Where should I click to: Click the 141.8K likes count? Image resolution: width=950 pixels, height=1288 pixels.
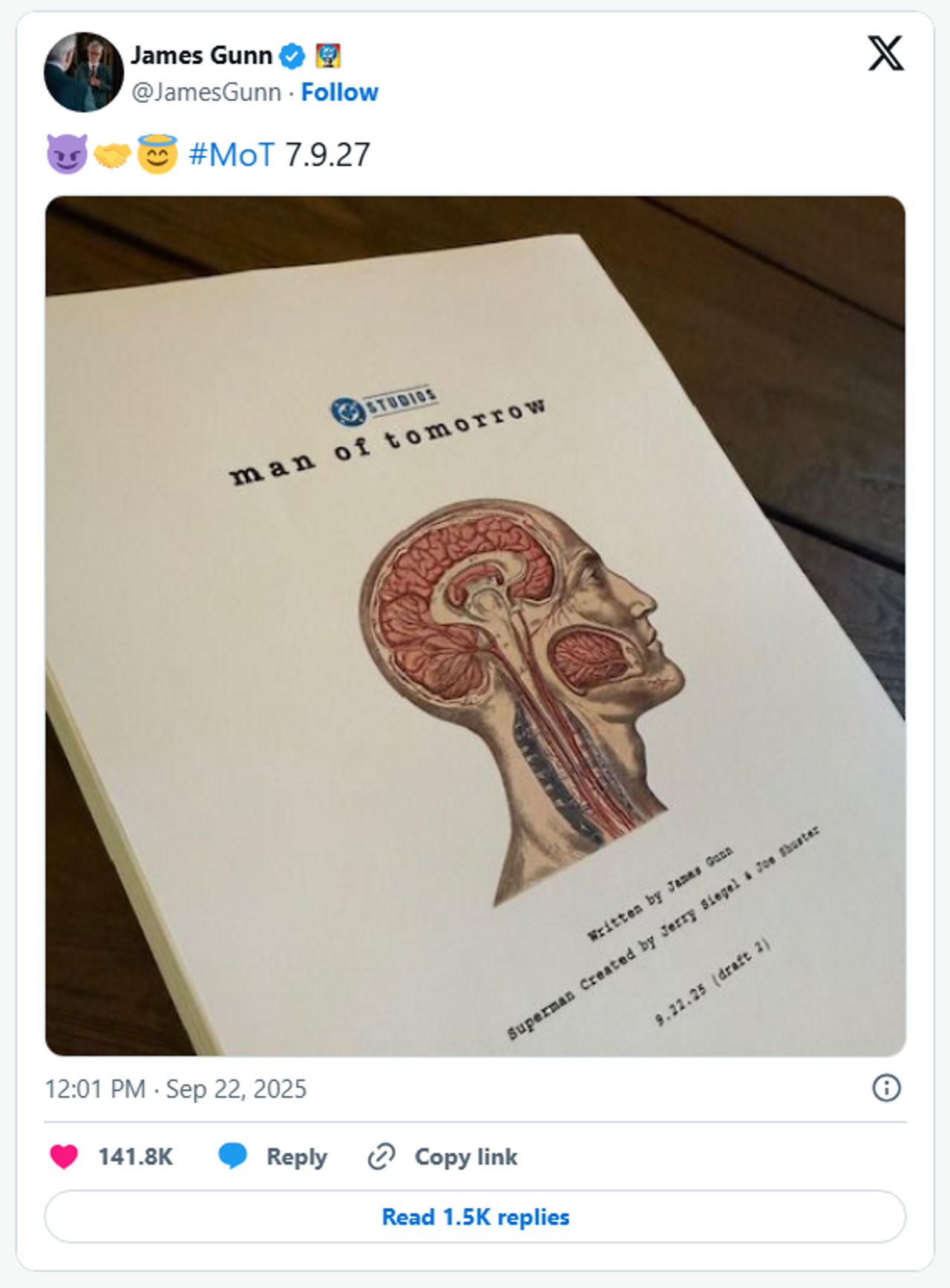point(136,1157)
